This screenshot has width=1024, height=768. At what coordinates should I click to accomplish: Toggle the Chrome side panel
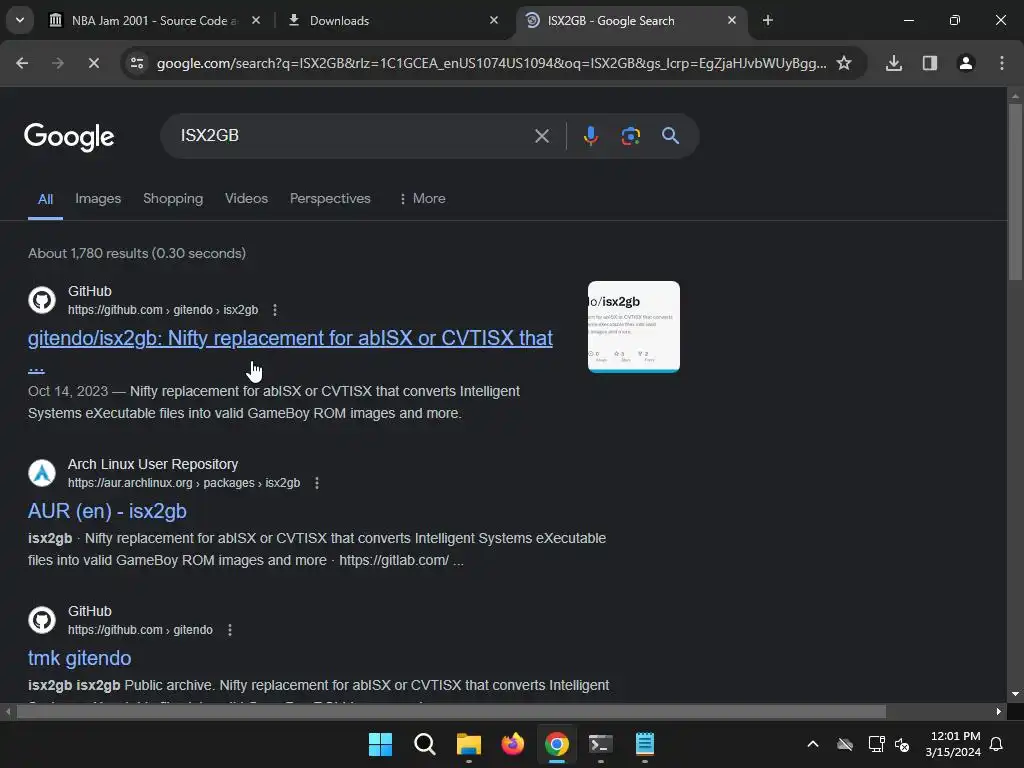930,63
